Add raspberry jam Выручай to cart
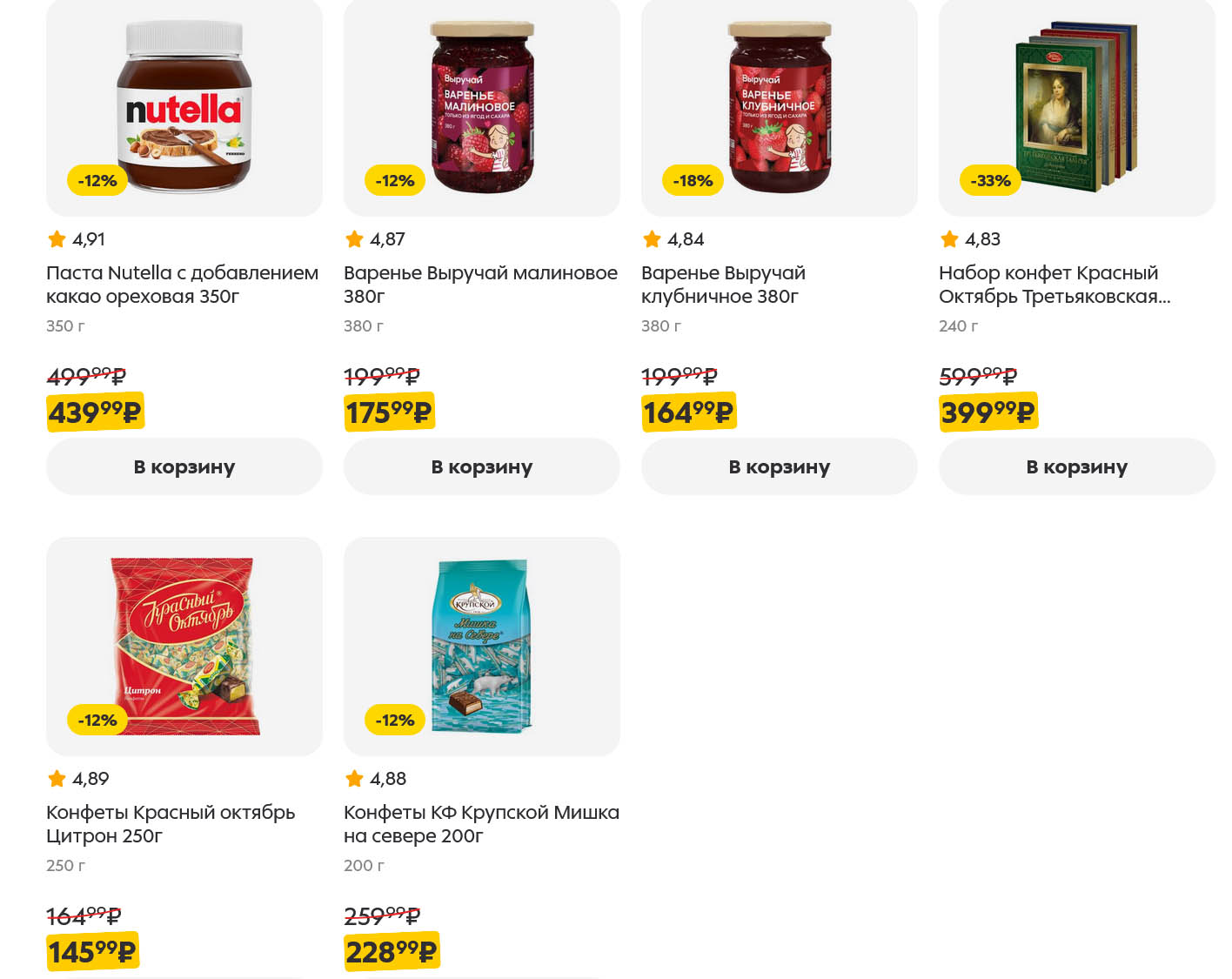The image size is (1232, 979). pos(481,466)
